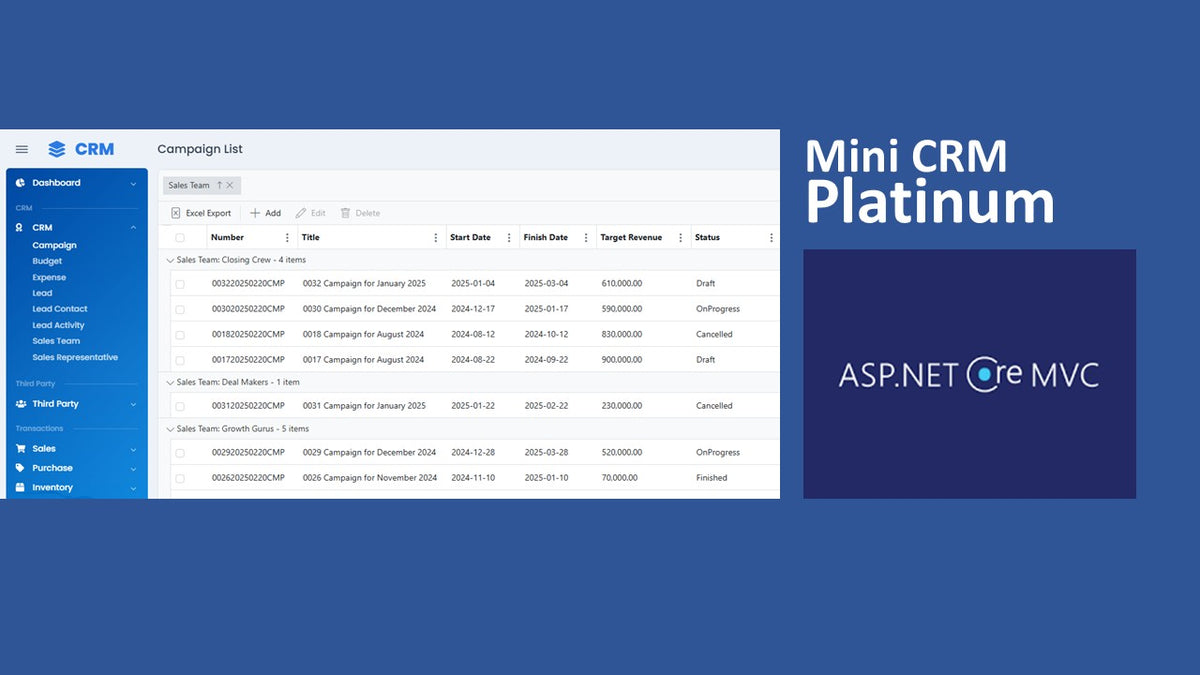Expand the CRM section chevron
This screenshot has width=1200, height=675.
pyautogui.click(x=131, y=227)
